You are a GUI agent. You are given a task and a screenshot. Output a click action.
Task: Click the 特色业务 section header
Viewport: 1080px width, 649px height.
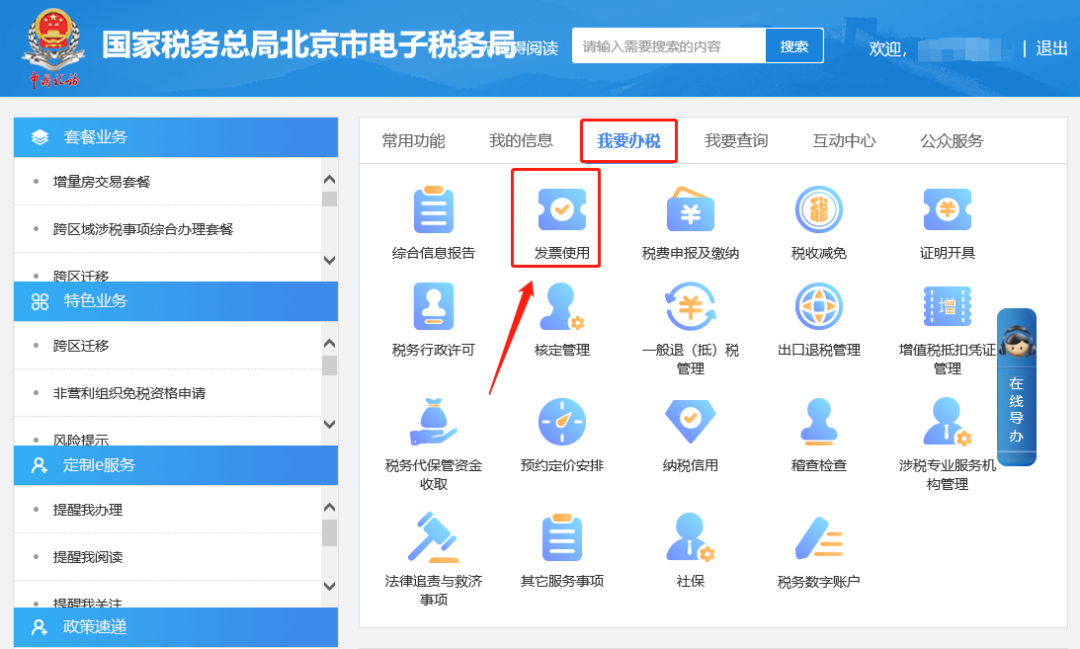[x=176, y=301]
